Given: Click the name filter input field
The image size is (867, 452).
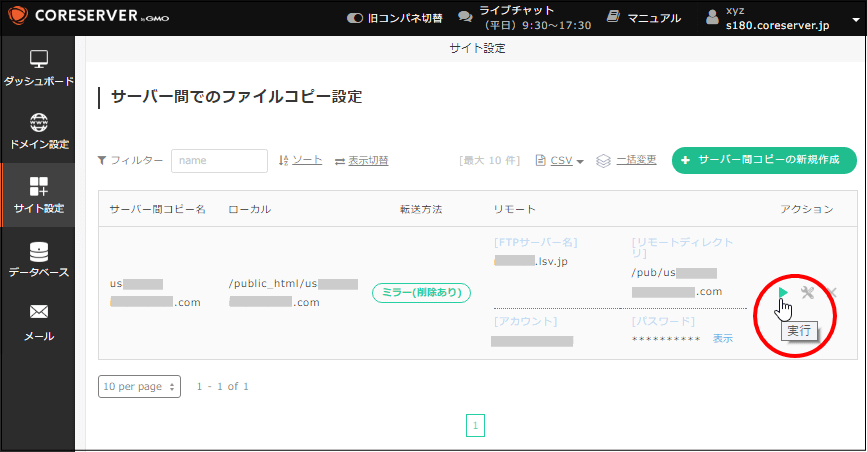Looking at the screenshot, I should 219,160.
